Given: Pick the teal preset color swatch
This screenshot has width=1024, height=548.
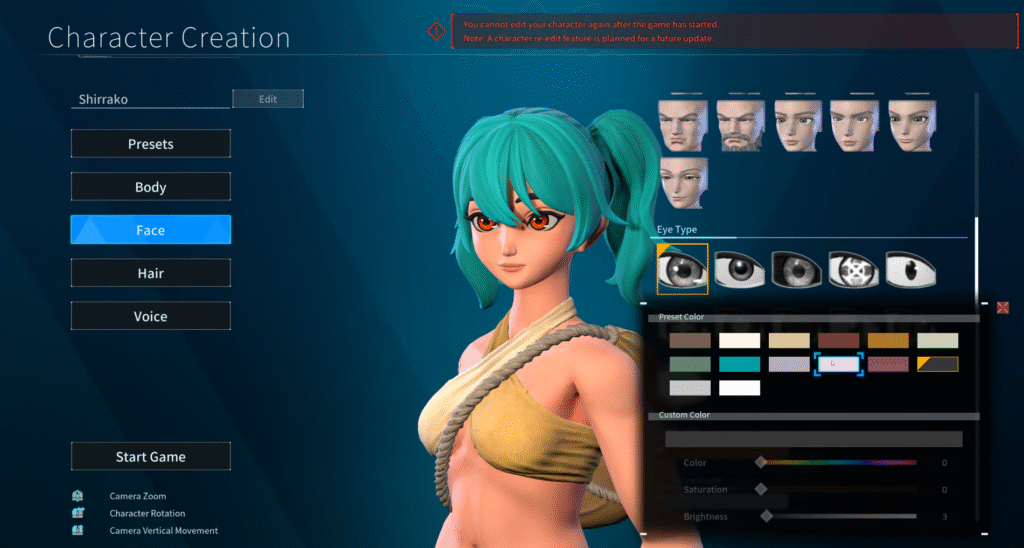Looking at the screenshot, I should pos(739,364).
